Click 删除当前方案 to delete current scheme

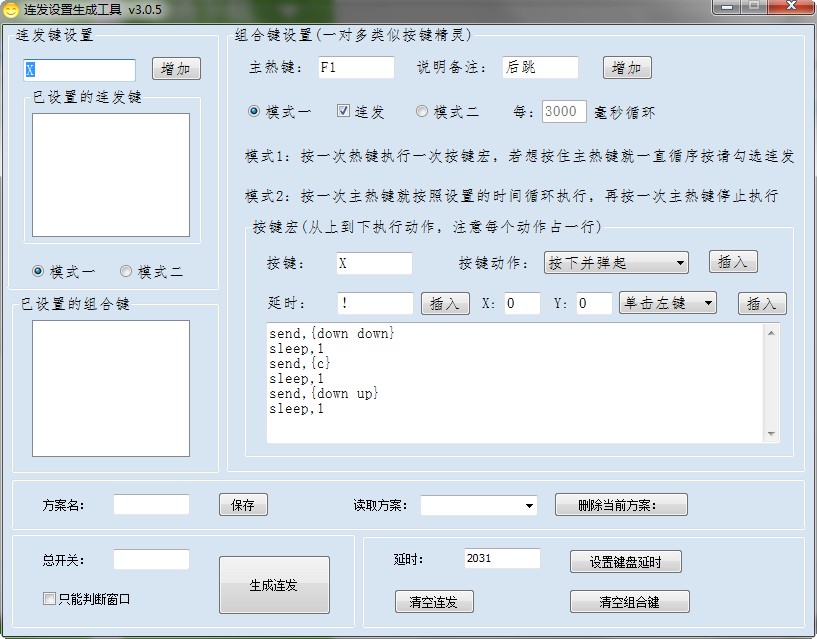[x=620, y=504]
